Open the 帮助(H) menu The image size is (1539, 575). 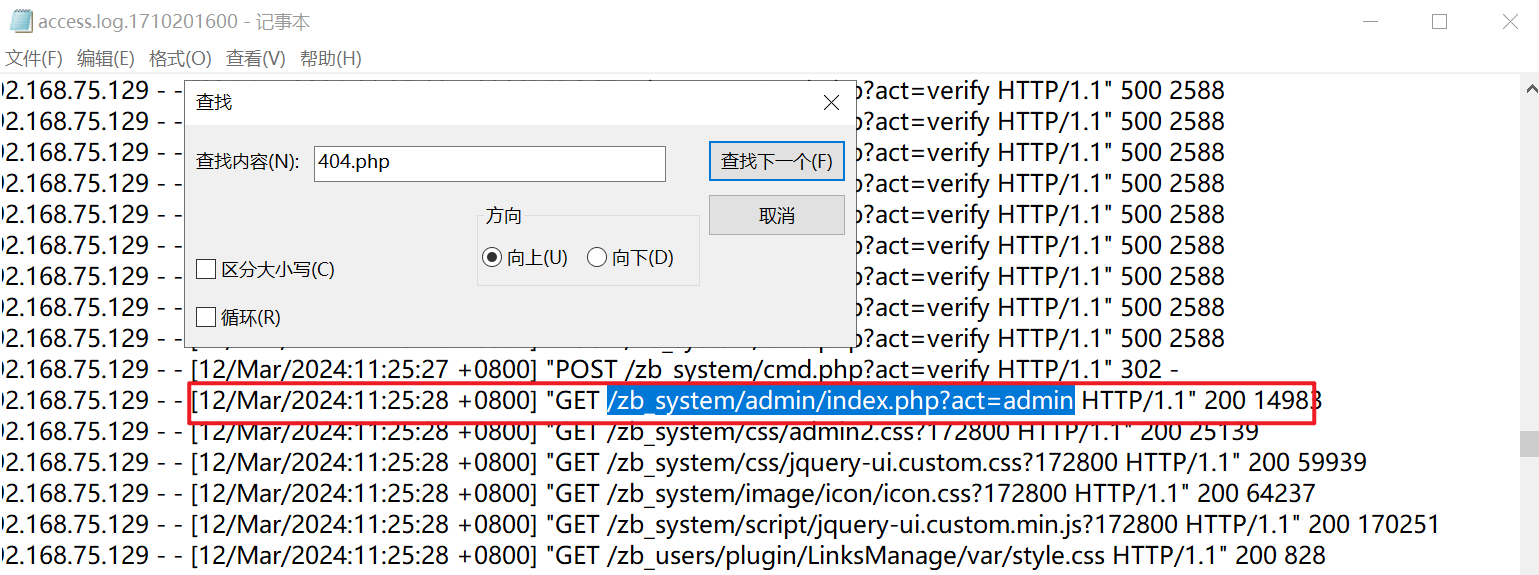pyautogui.click(x=330, y=59)
